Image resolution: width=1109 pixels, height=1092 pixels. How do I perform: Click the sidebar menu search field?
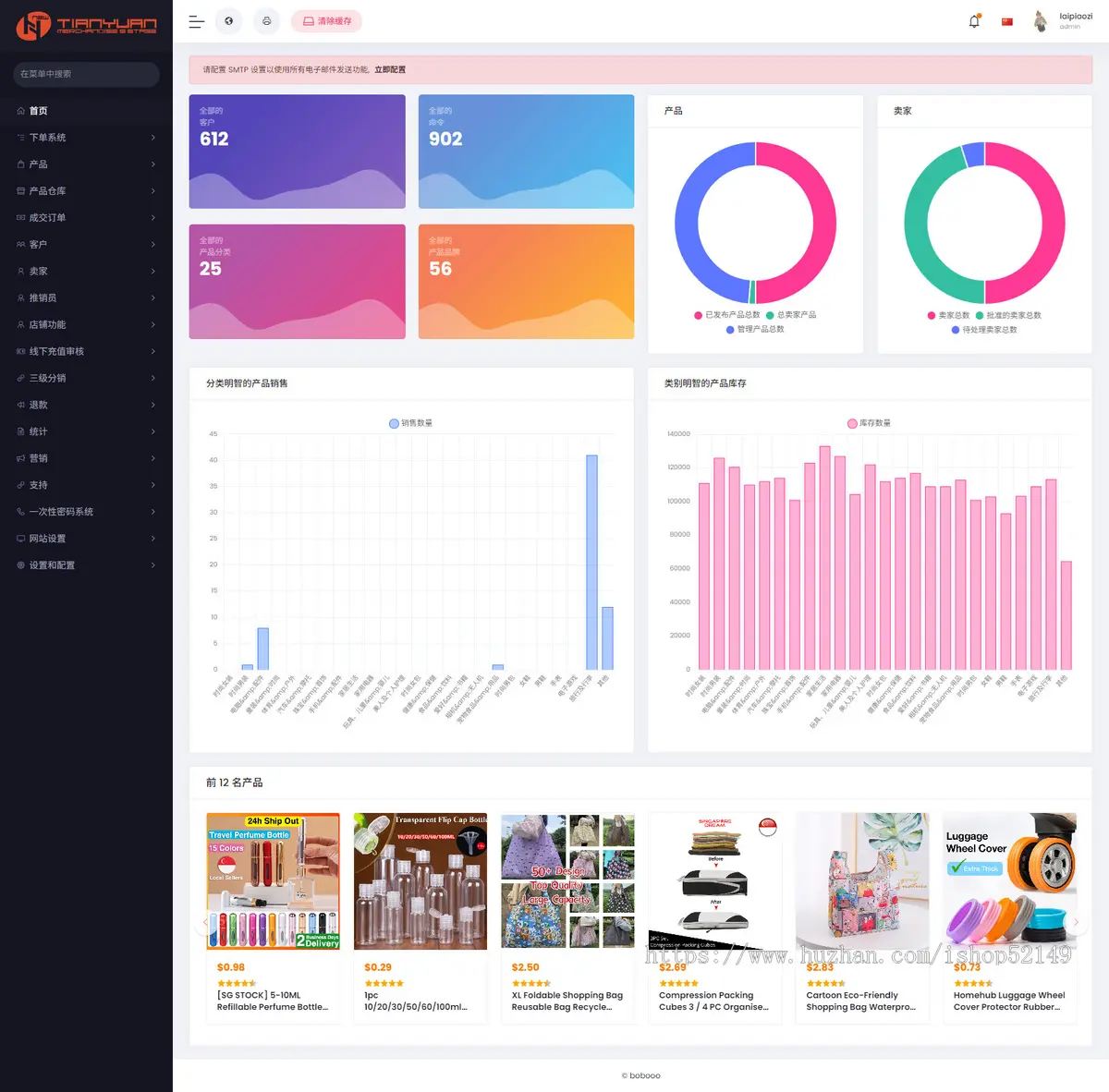click(86, 74)
